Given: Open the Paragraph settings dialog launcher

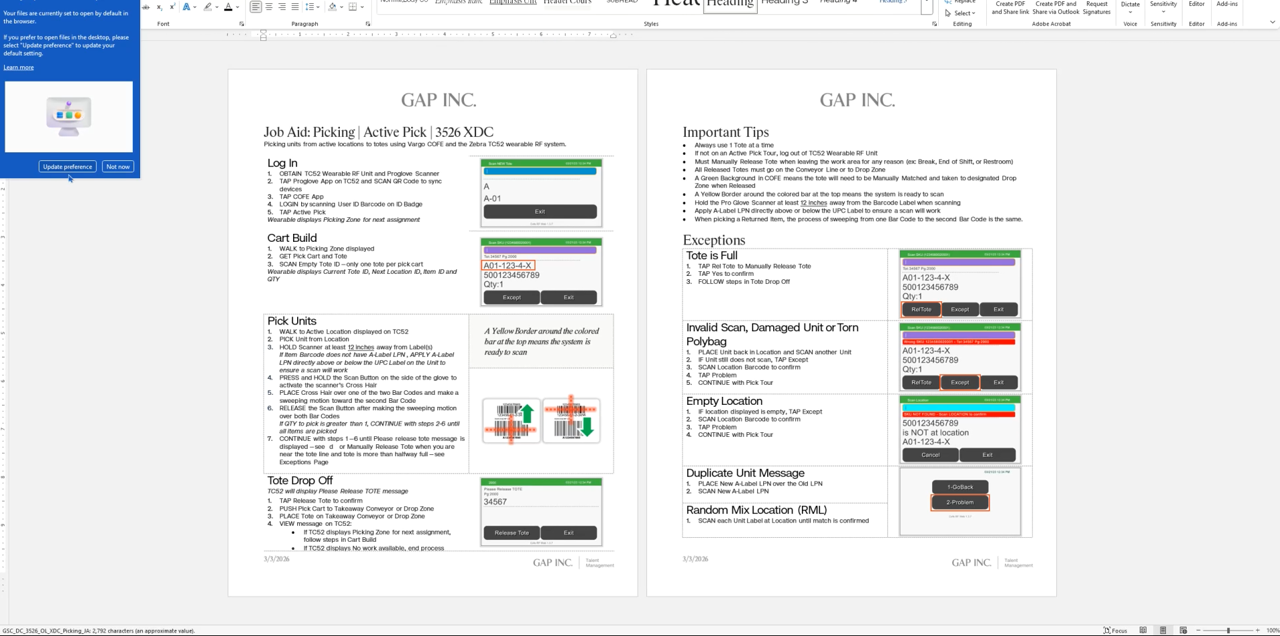Looking at the screenshot, I should tap(368, 24).
